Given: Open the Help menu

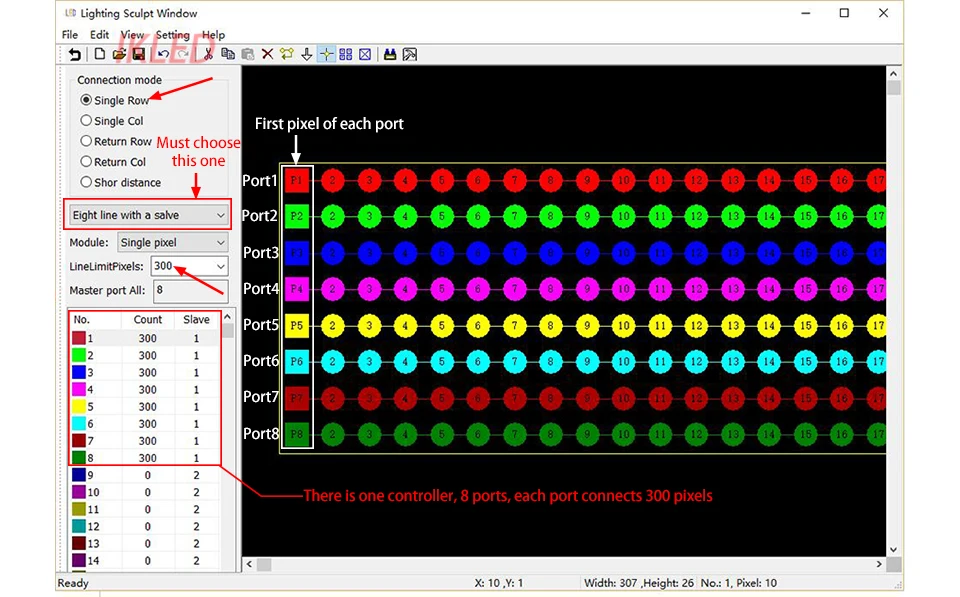Looking at the screenshot, I should tap(214, 35).
